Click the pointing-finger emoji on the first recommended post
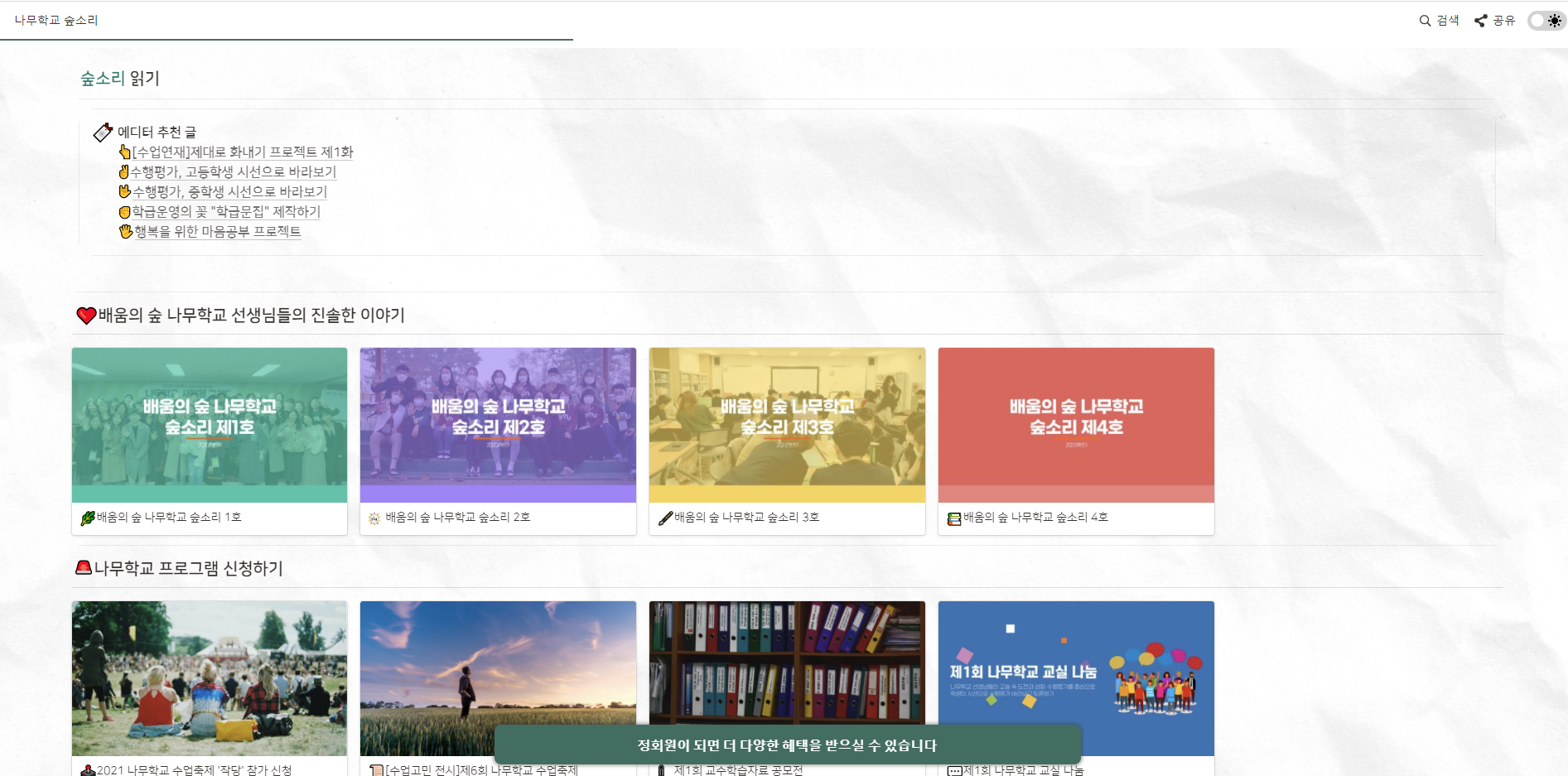 [126, 152]
